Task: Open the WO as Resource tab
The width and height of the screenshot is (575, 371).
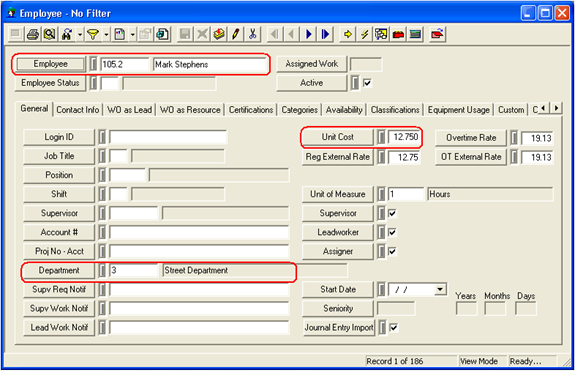Action: click(x=190, y=110)
